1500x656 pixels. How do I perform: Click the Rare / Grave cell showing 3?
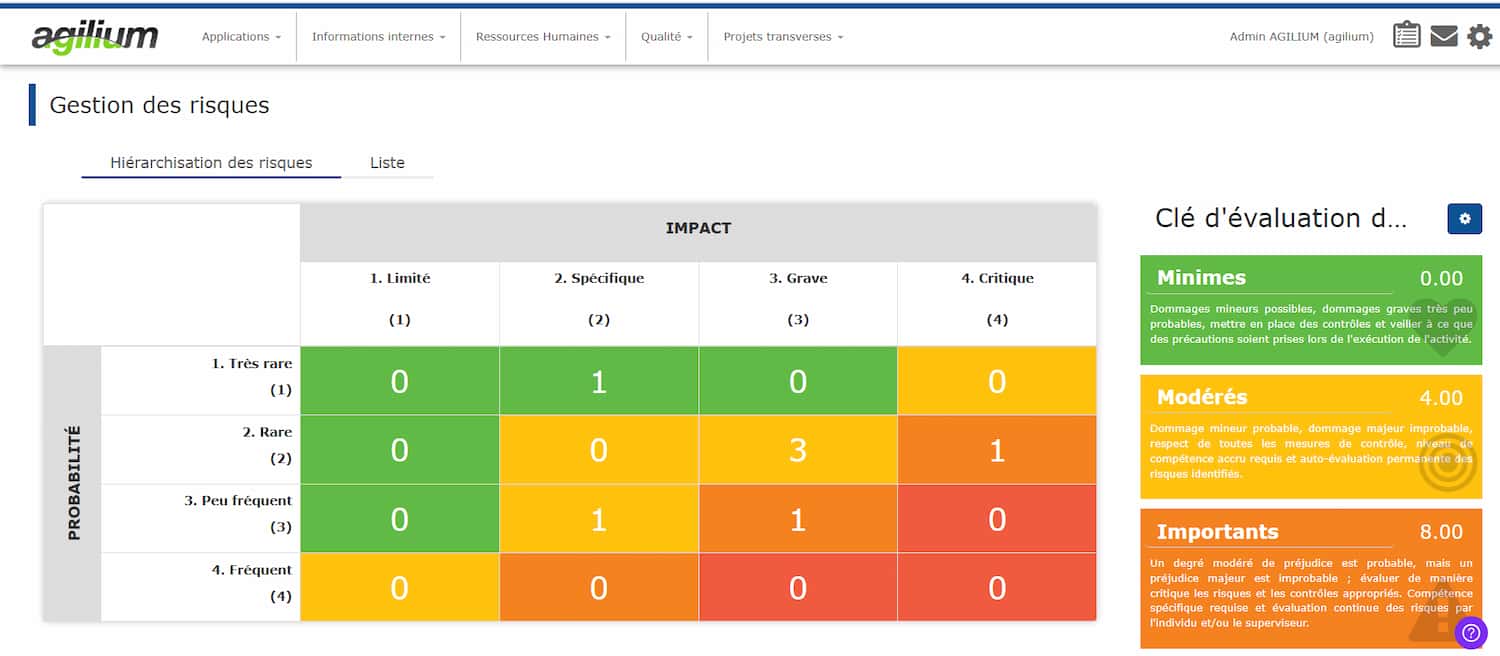point(797,450)
